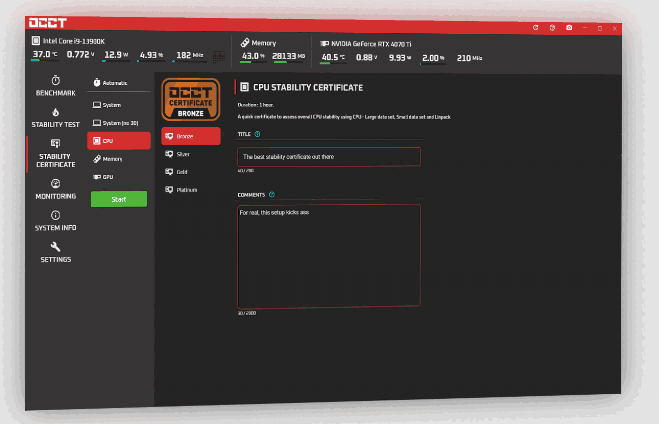659x424 pixels.
Task: Click the Memory stick icon in header
Action: tap(245, 42)
